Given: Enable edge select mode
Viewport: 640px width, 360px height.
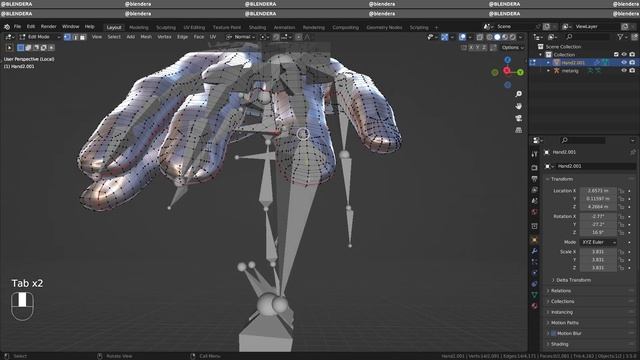Looking at the screenshot, I should pyautogui.click(x=75, y=37).
